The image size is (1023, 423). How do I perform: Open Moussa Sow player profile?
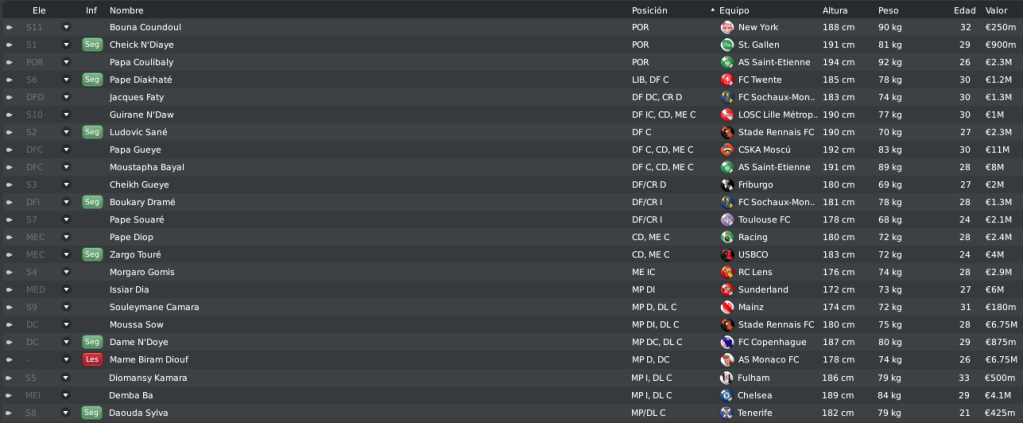[x=136, y=324]
